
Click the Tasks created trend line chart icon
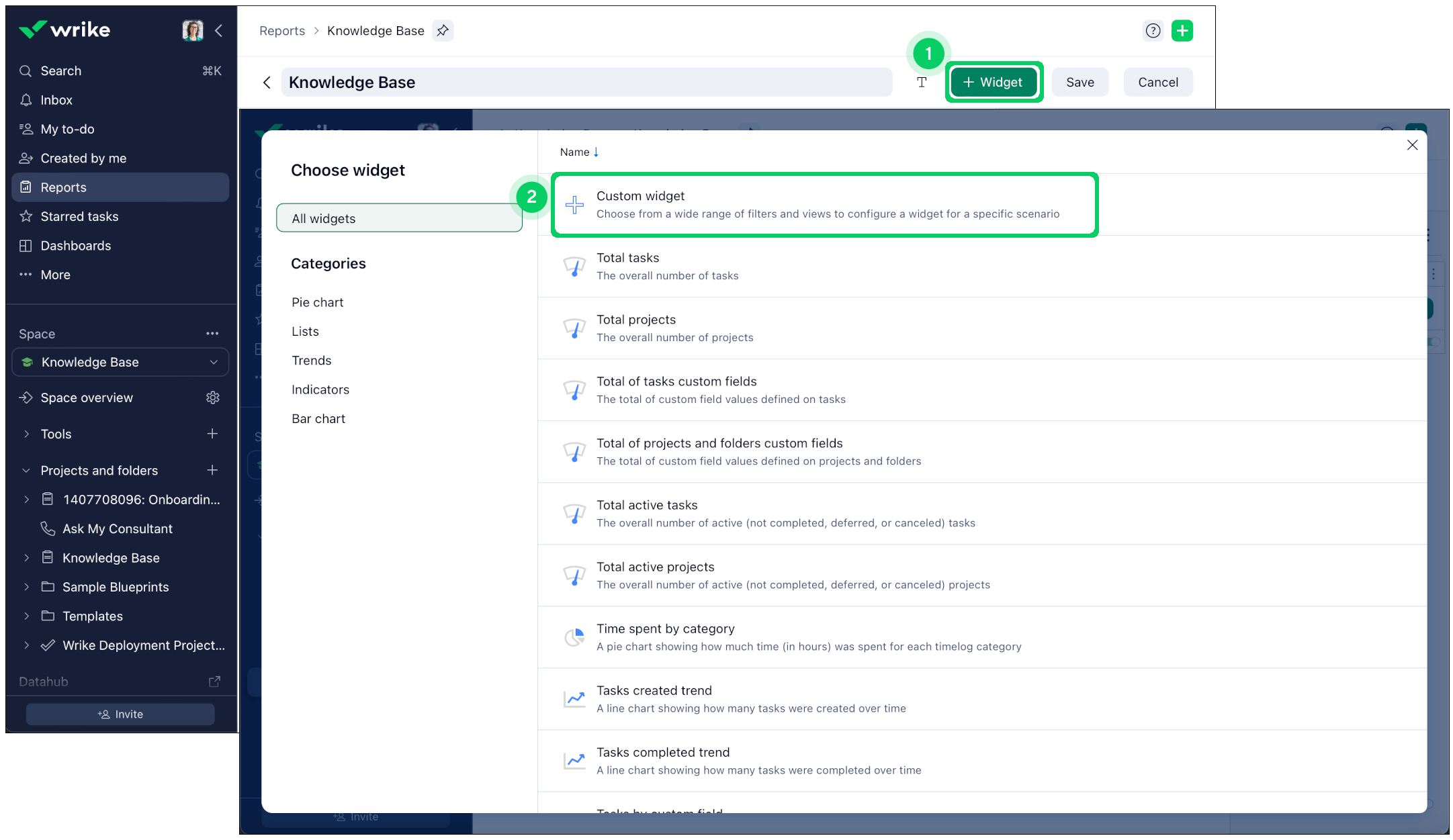tap(575, 698)
